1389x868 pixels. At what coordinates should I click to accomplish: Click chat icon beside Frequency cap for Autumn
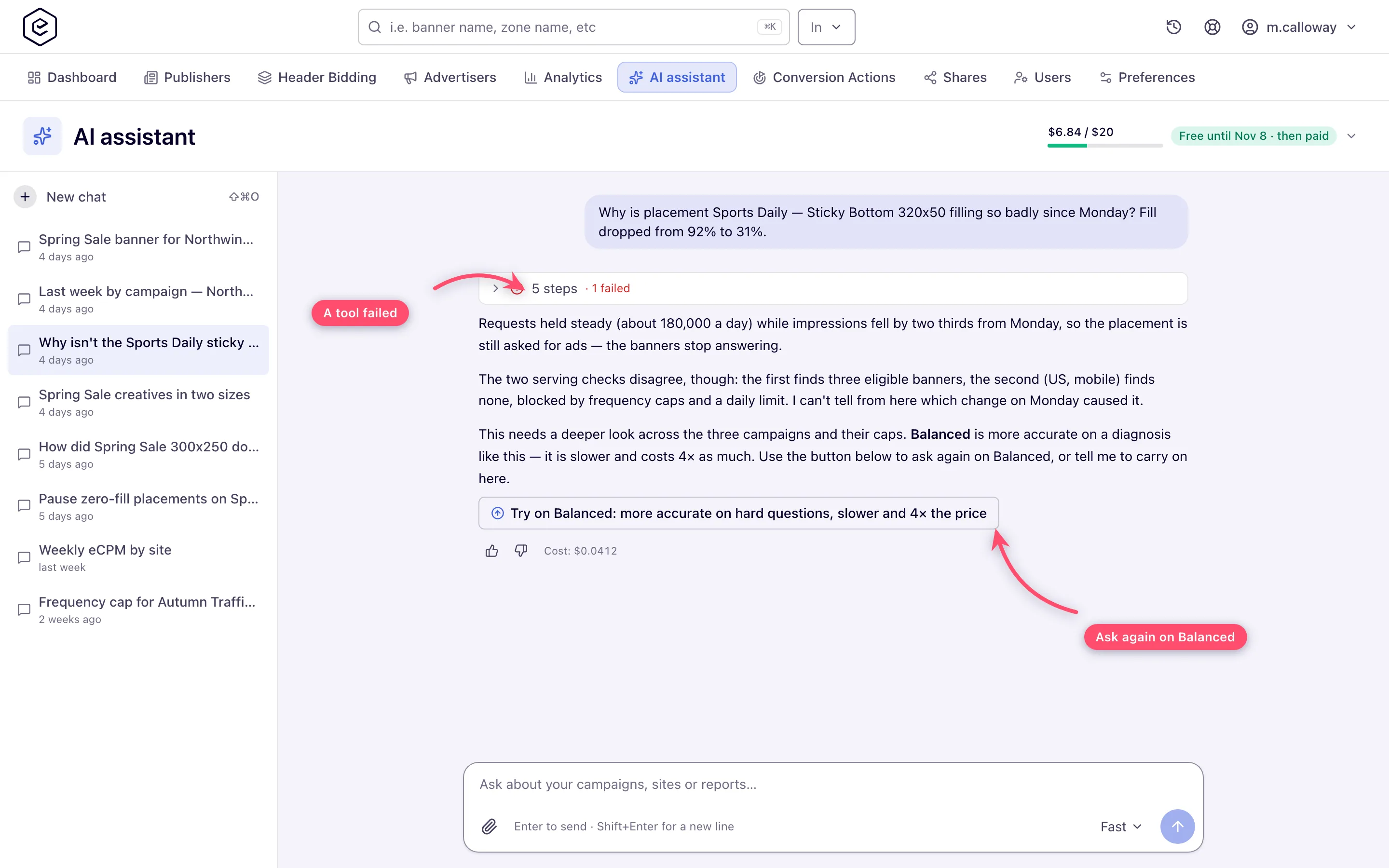pos(24,610)
